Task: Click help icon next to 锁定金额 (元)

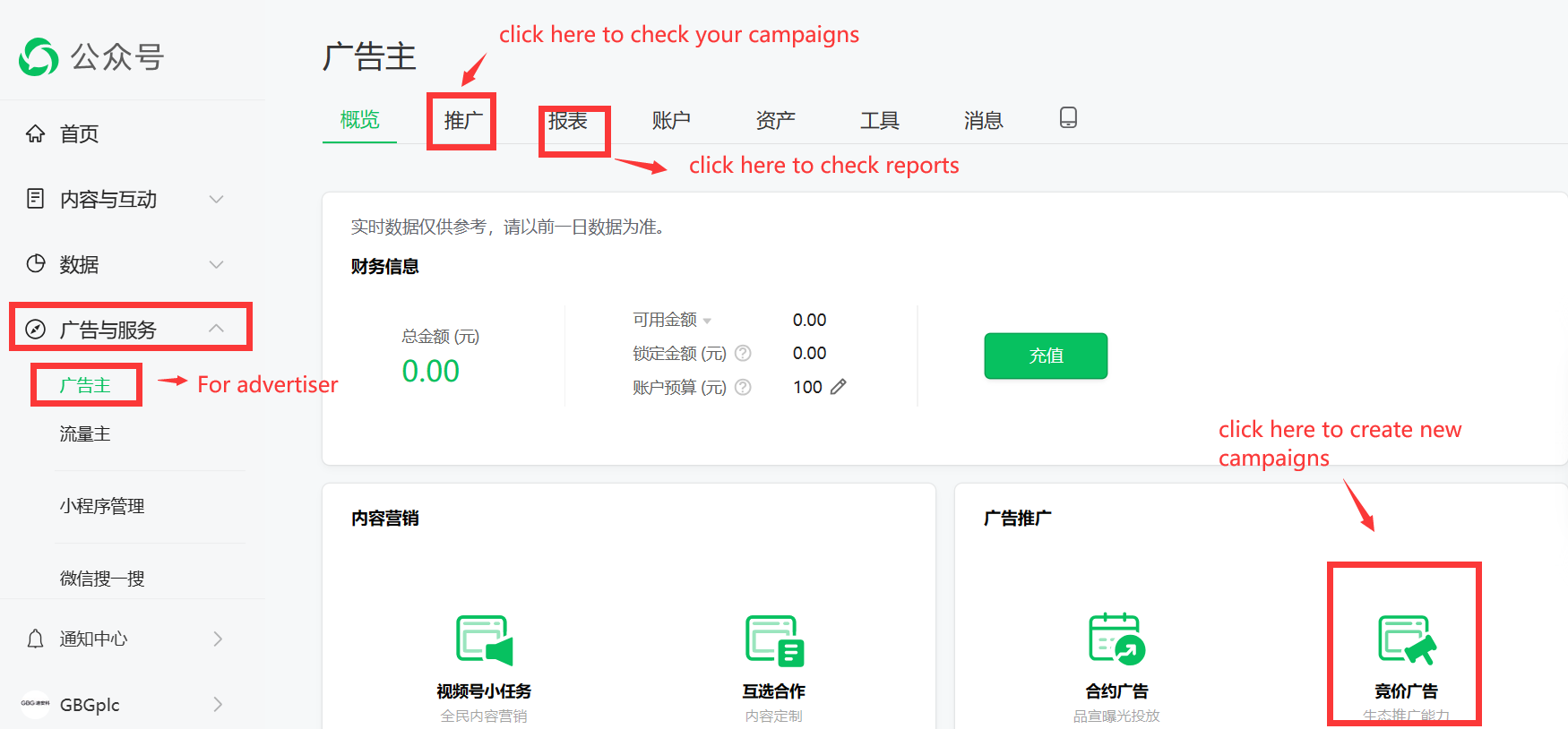Action: [x=743, y=354]
